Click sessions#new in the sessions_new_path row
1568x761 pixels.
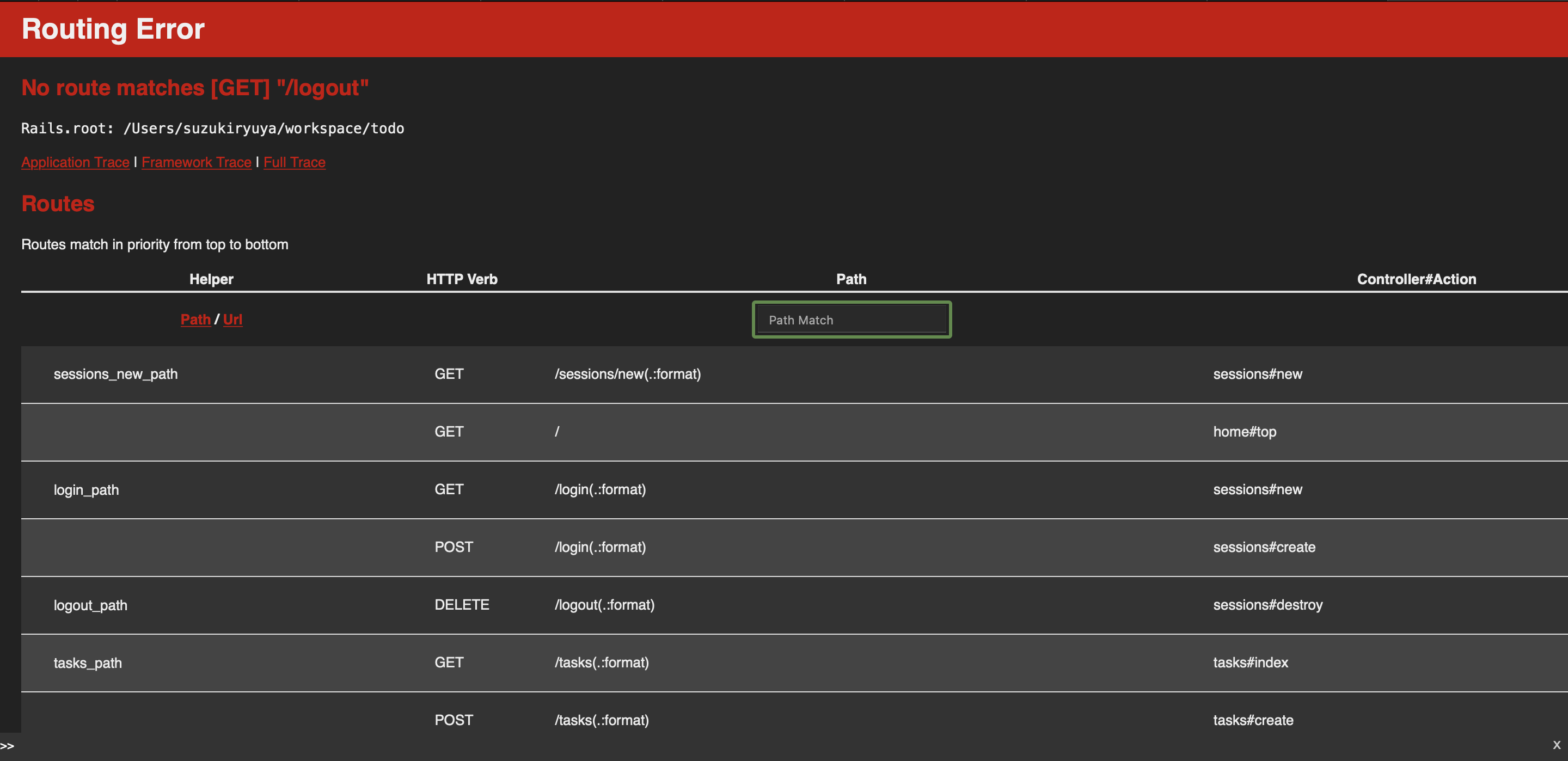pos(1258,374)
